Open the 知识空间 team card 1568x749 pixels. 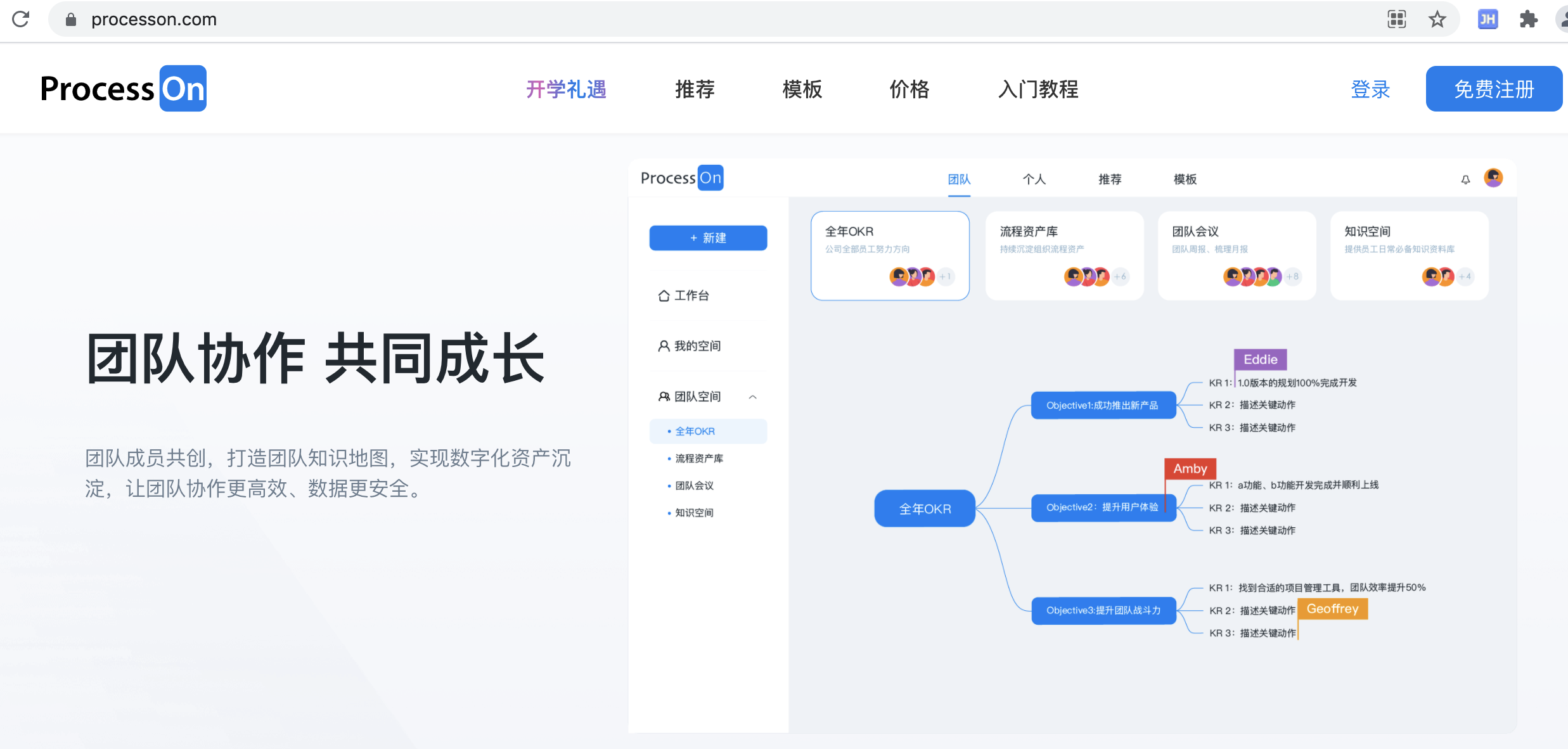click(1409, 255)
